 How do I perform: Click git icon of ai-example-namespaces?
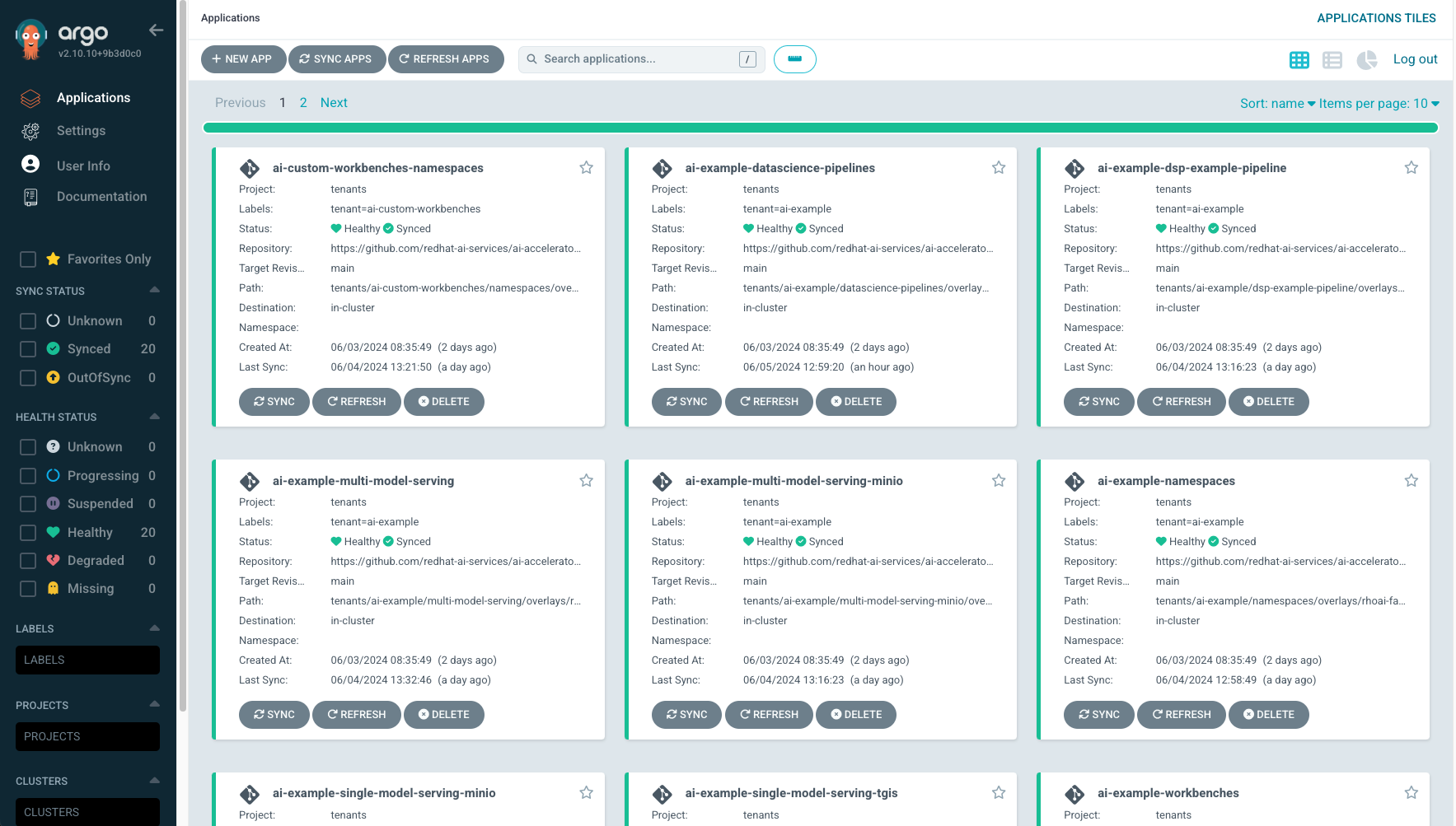[x=1074, y=481]
